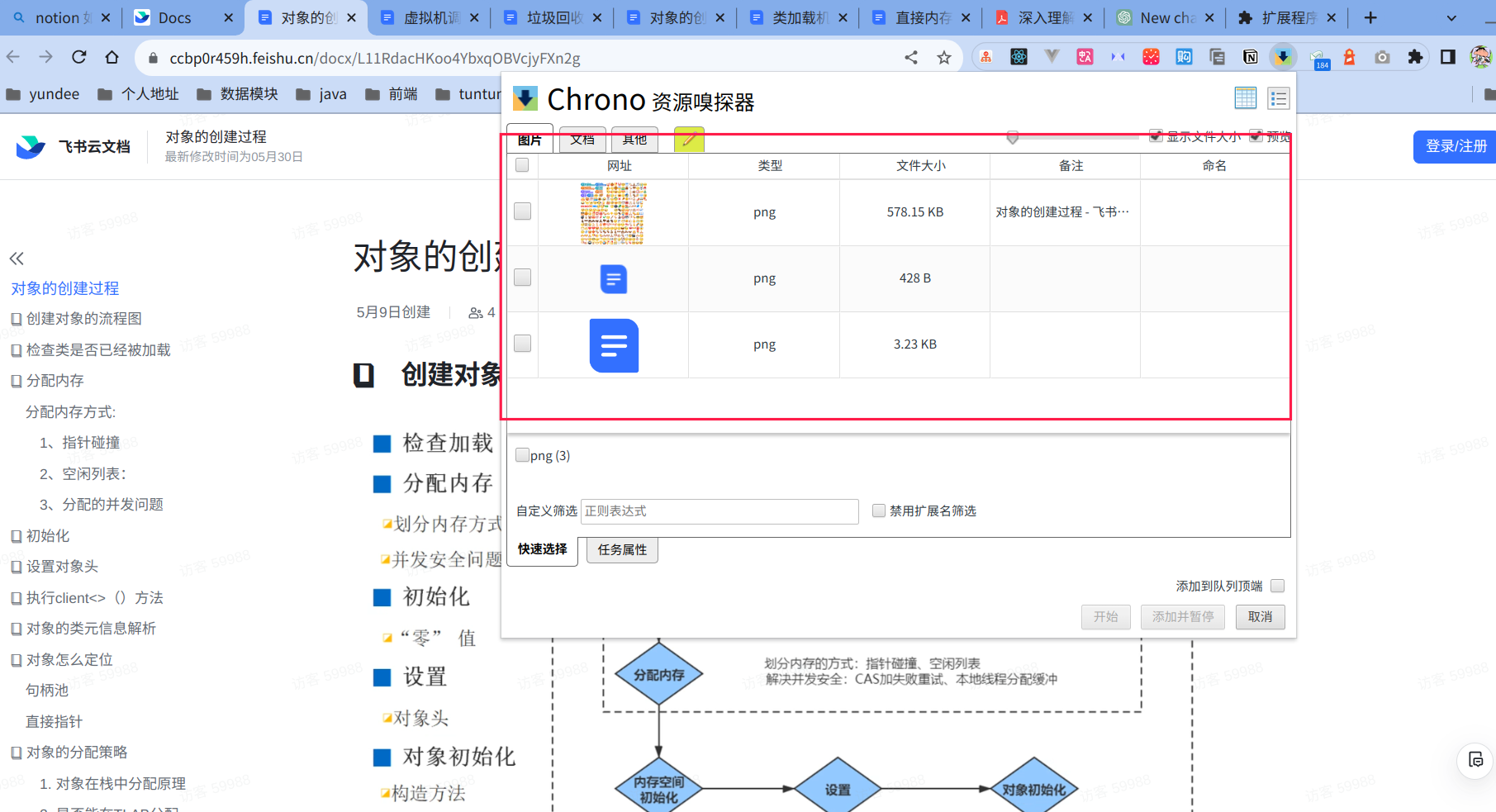Open the 对象怎么定位 outline link
Image resolution: width=1496 pixels, height=812 pixels.
click(x=69, y=660)
